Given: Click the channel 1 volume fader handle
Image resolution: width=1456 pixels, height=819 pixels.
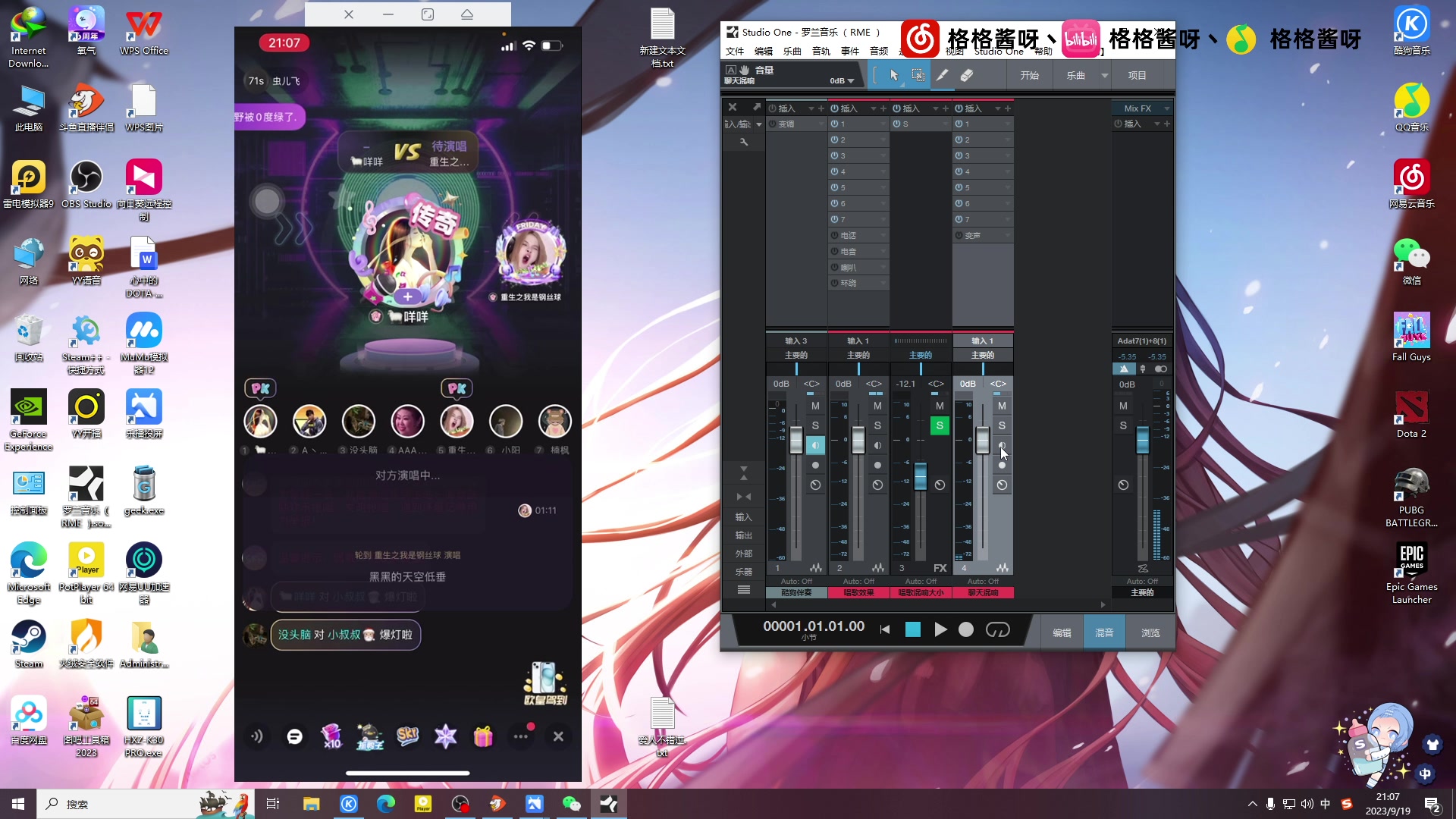Looking at the screenshot, I should 795,440.
